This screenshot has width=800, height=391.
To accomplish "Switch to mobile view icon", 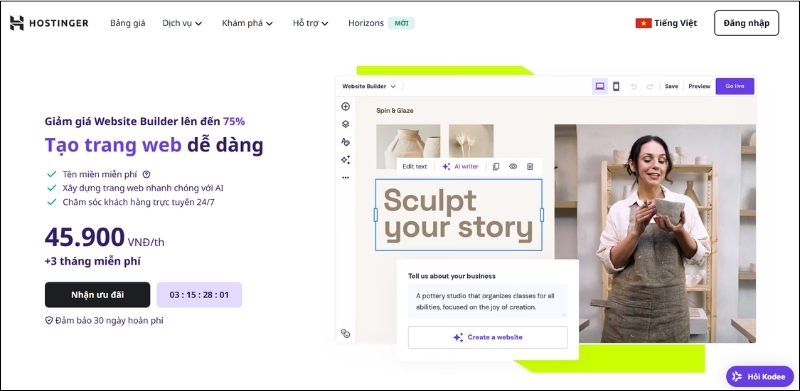I will tap(616, 86).
